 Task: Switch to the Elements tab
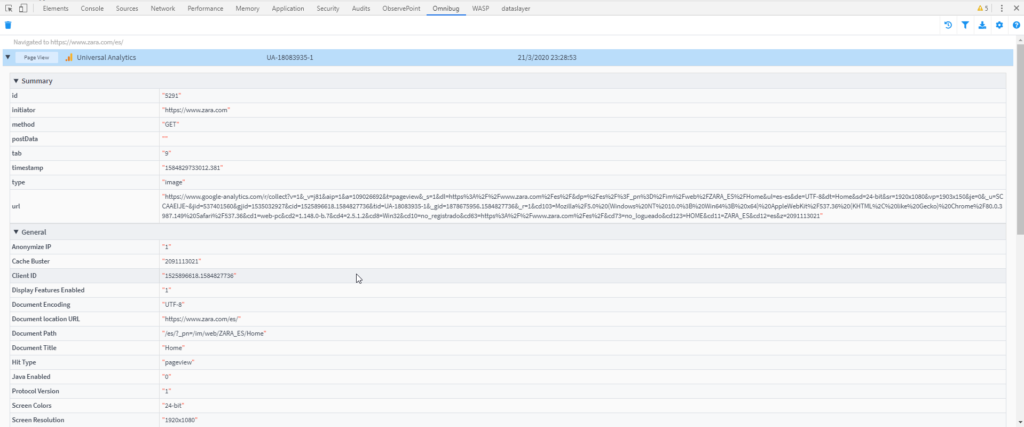tap(56, 8)
